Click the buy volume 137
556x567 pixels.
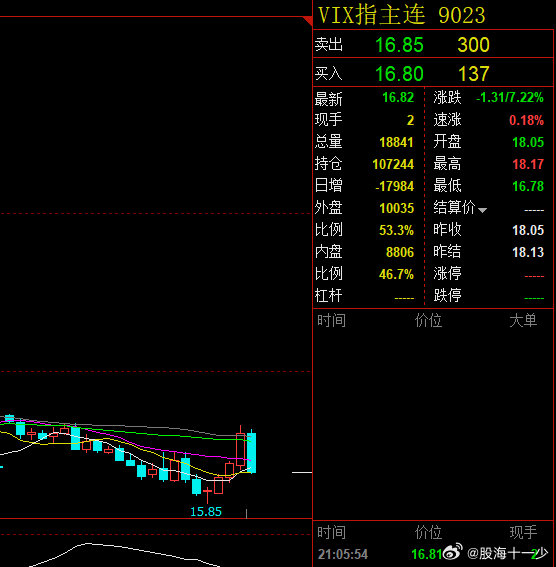tap(474, 74)
